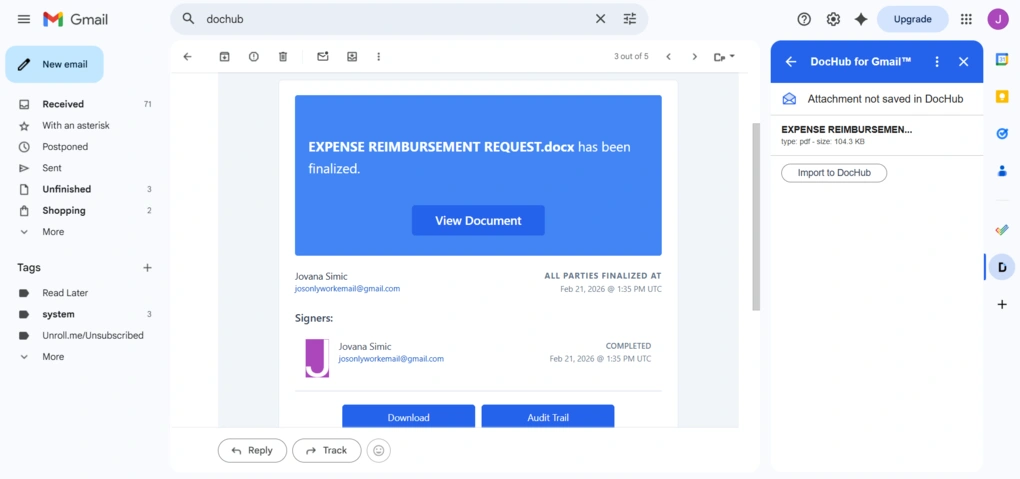Go back to the search results

pos(187,57)
